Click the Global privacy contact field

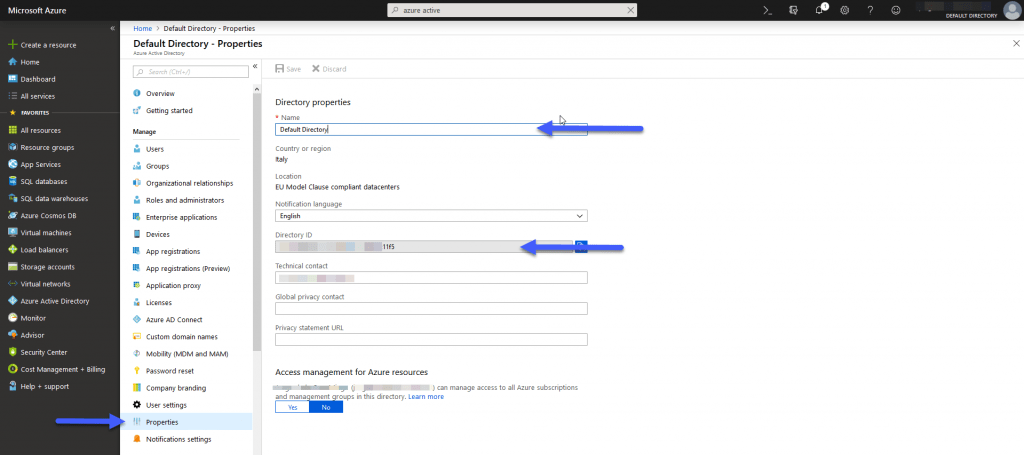click(431, 308)
